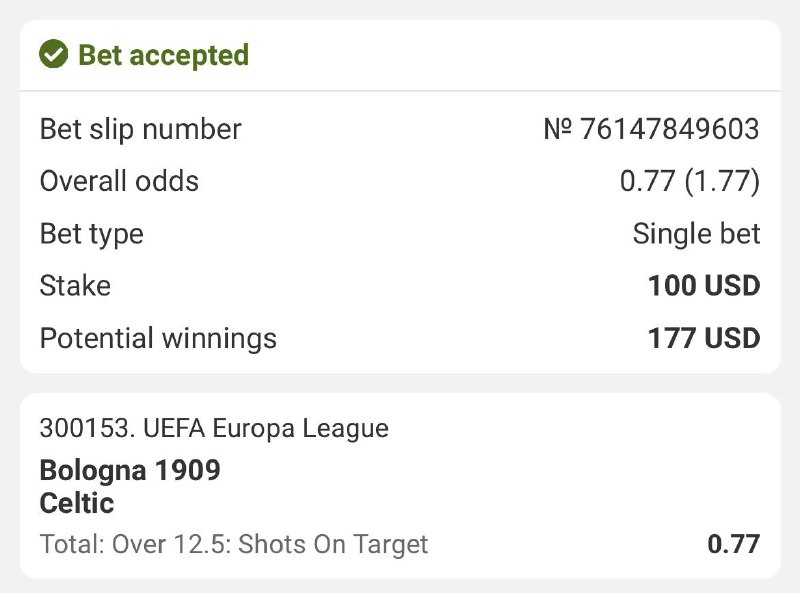Click the green checkmark icon
This screenshot has width=800, height=593.
pos(53,54)
